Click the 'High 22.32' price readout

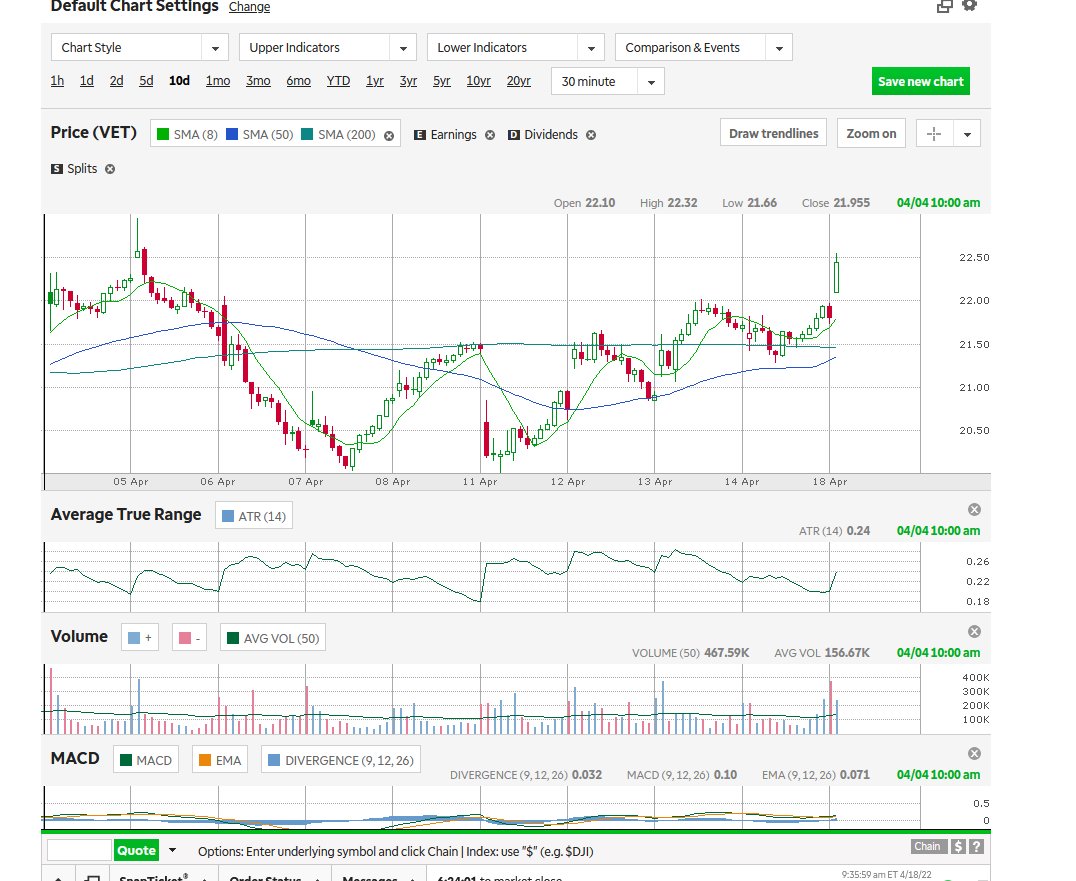pos(668,203)
